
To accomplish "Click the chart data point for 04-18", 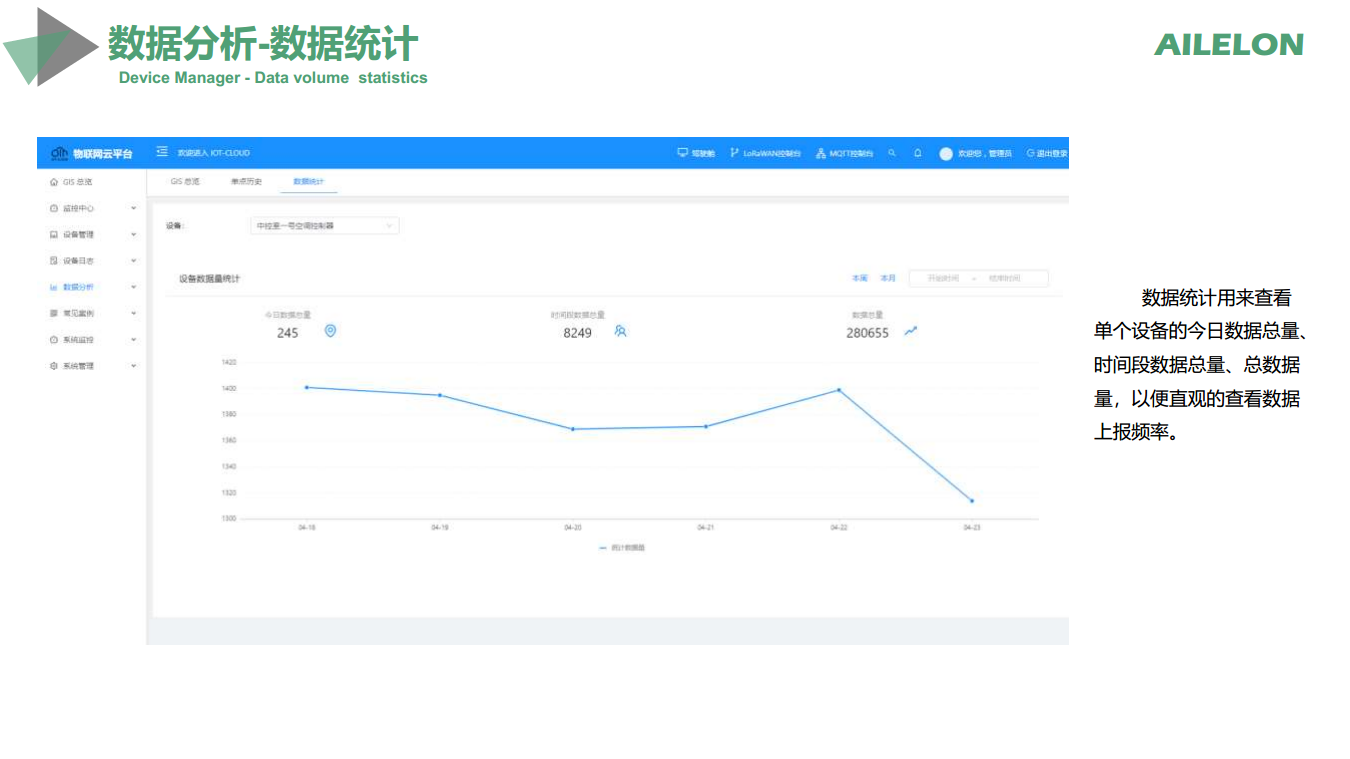I will pyautogui.click(x=306, y=387).
